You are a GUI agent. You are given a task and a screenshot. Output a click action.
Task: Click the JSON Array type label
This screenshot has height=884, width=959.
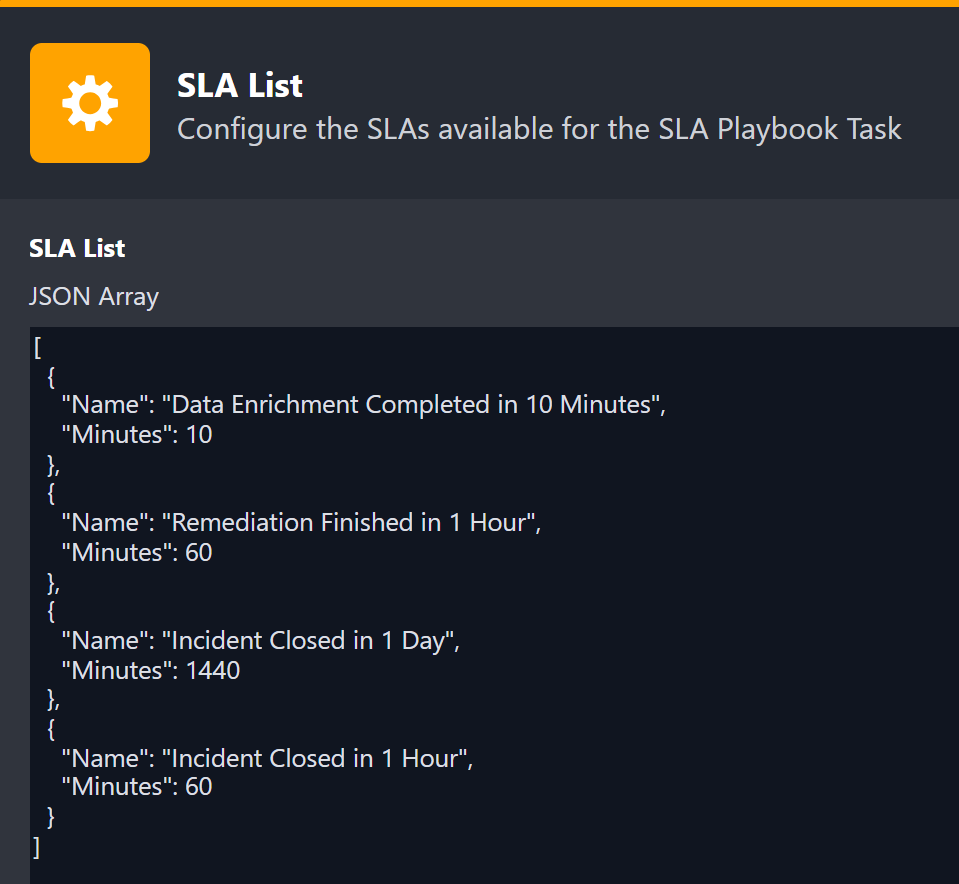[94, 297]
